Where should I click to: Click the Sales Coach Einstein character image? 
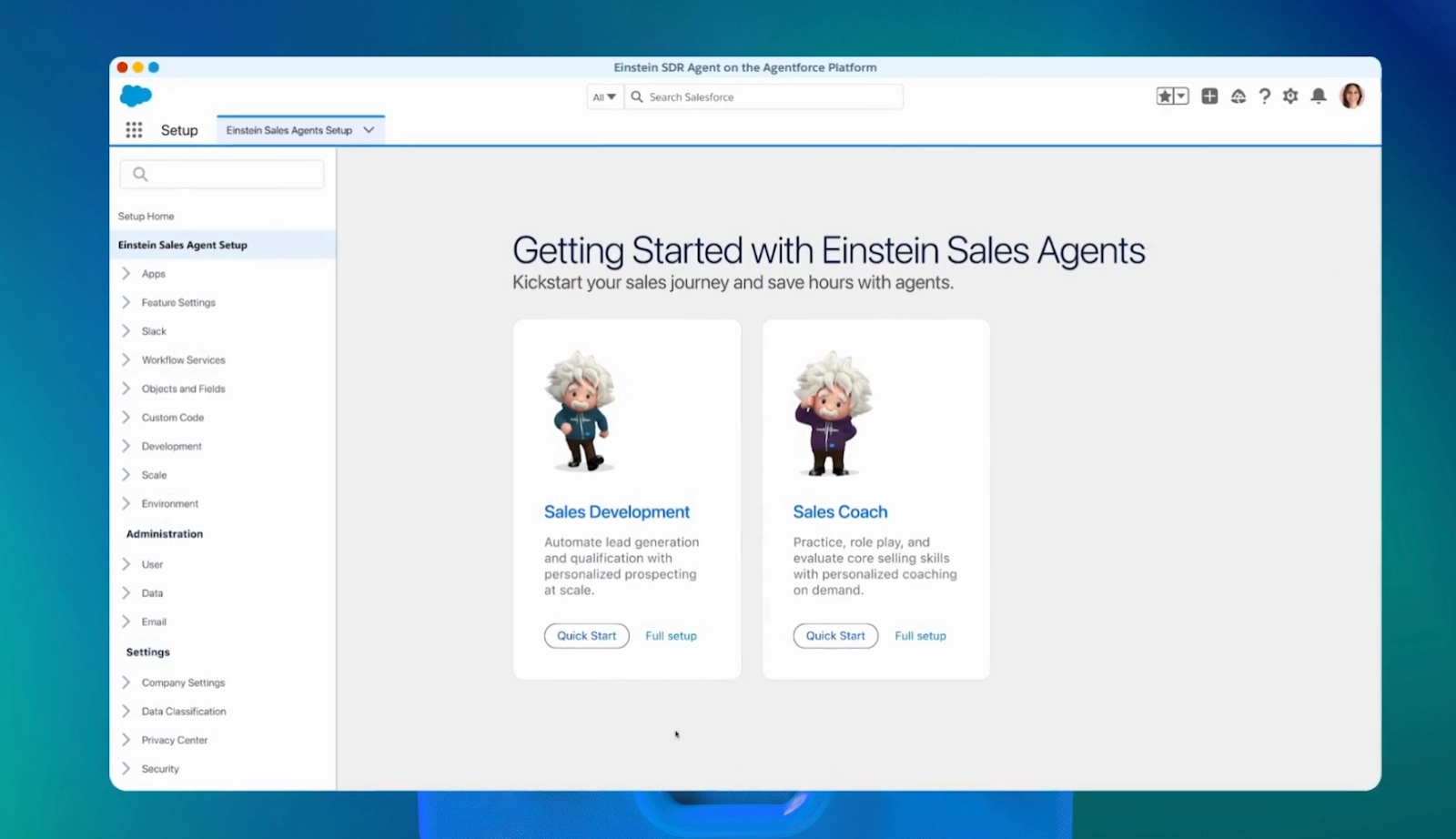(833, 414)
